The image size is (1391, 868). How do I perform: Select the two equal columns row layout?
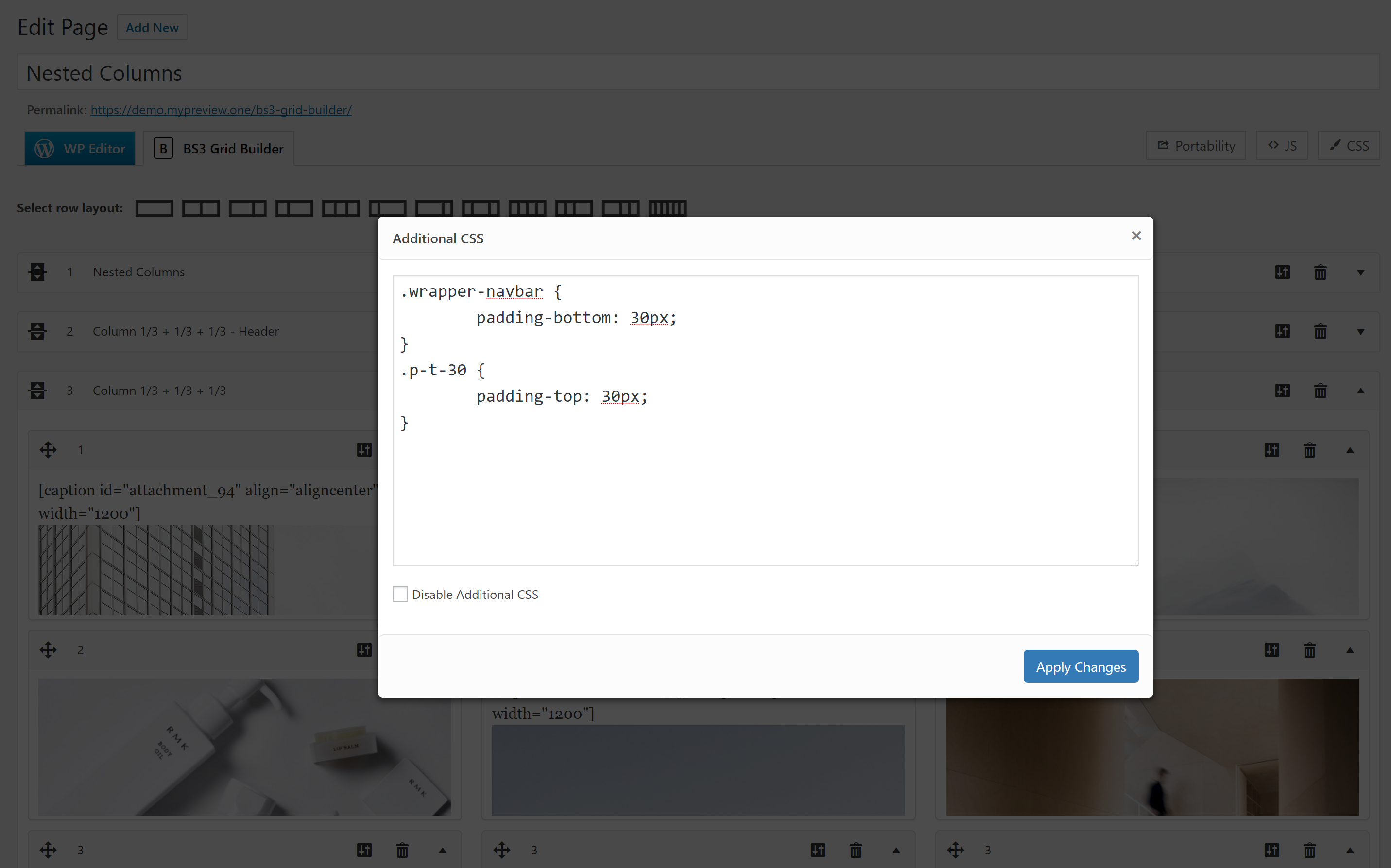[x=200, y=208]
